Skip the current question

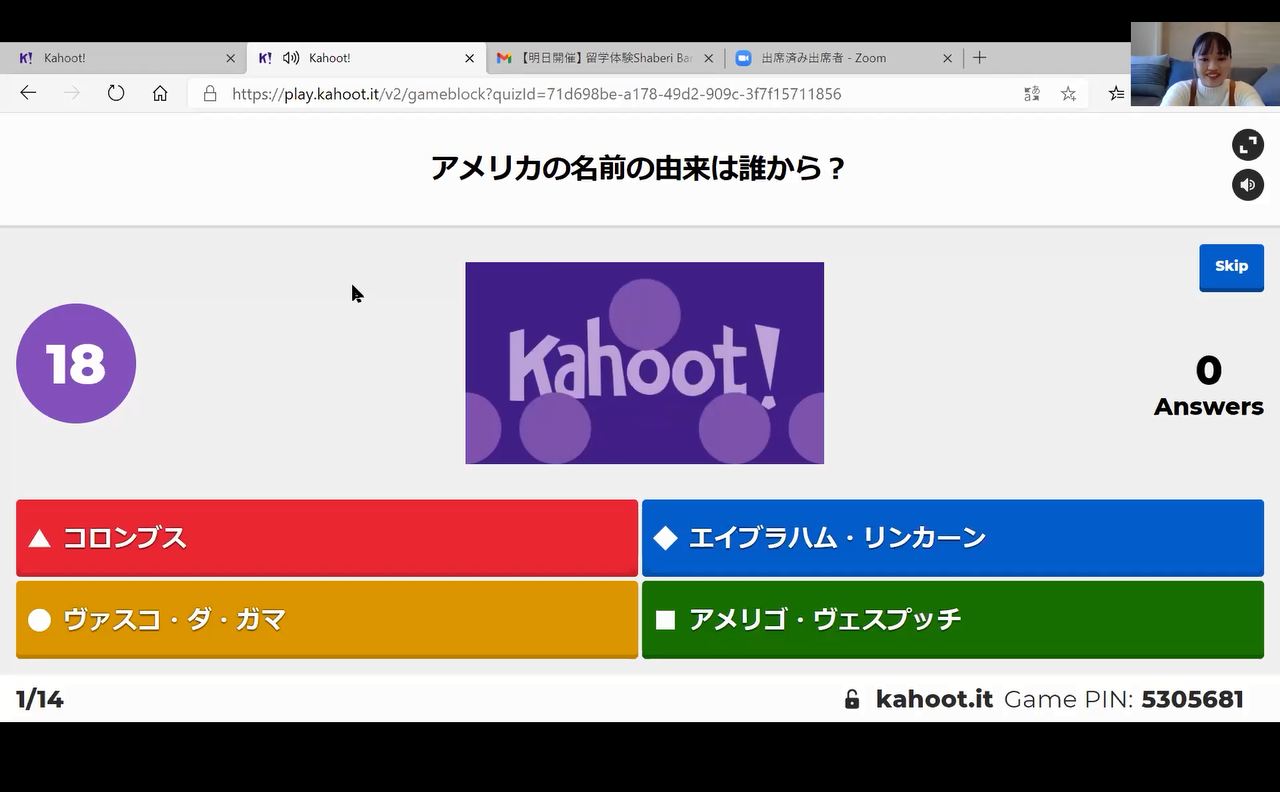pos(1231,267)
